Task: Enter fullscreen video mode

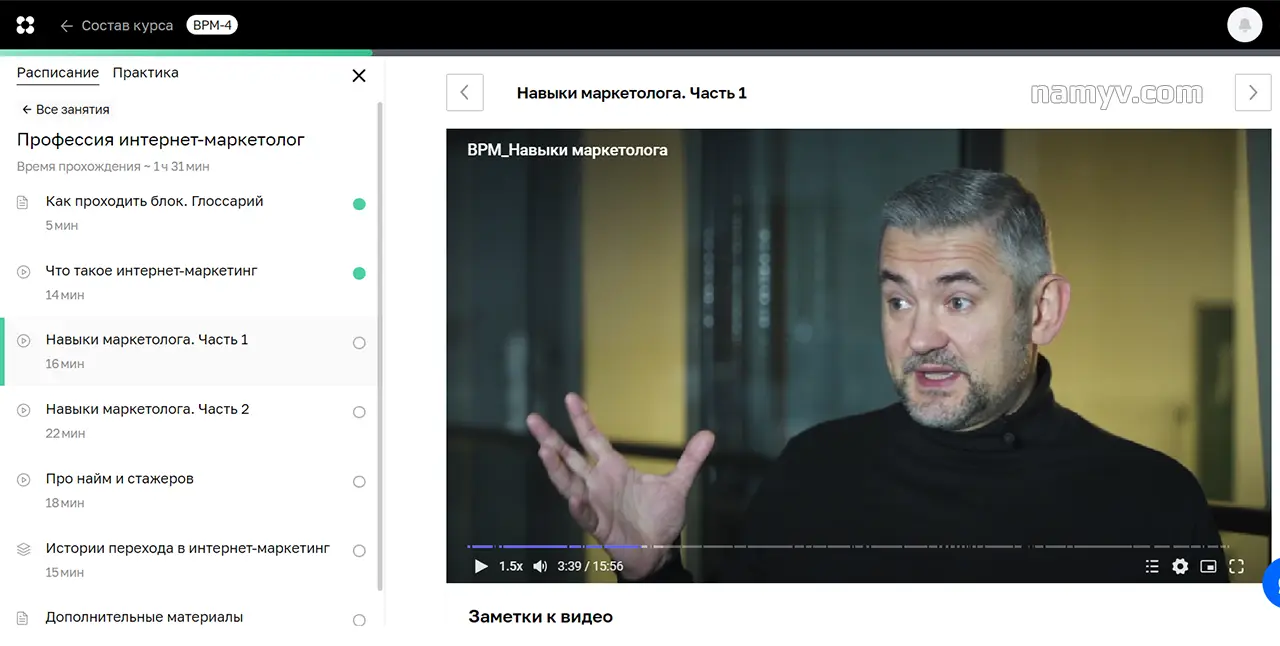Action: click(x=1237, y=566)
